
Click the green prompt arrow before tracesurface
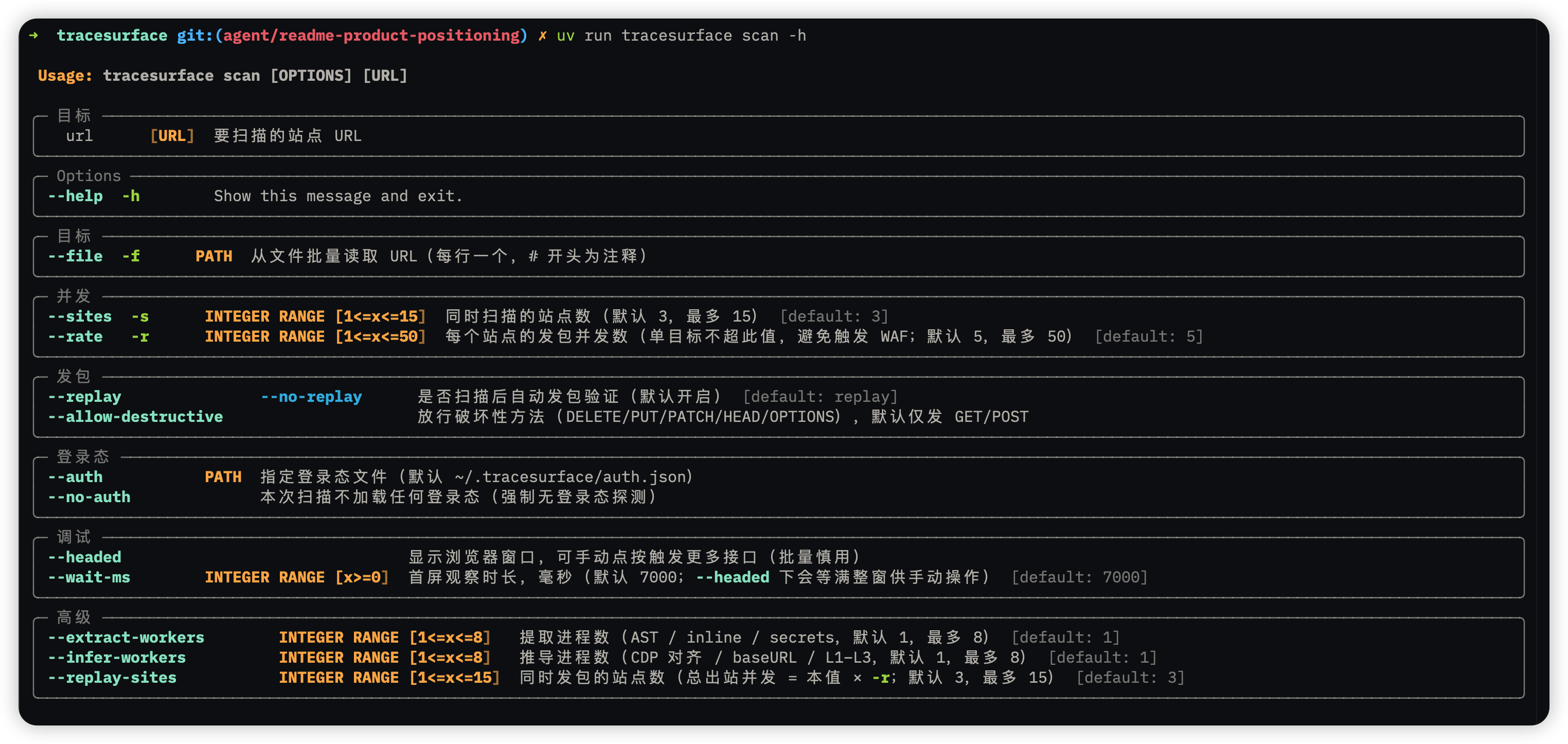click(33, 36)
